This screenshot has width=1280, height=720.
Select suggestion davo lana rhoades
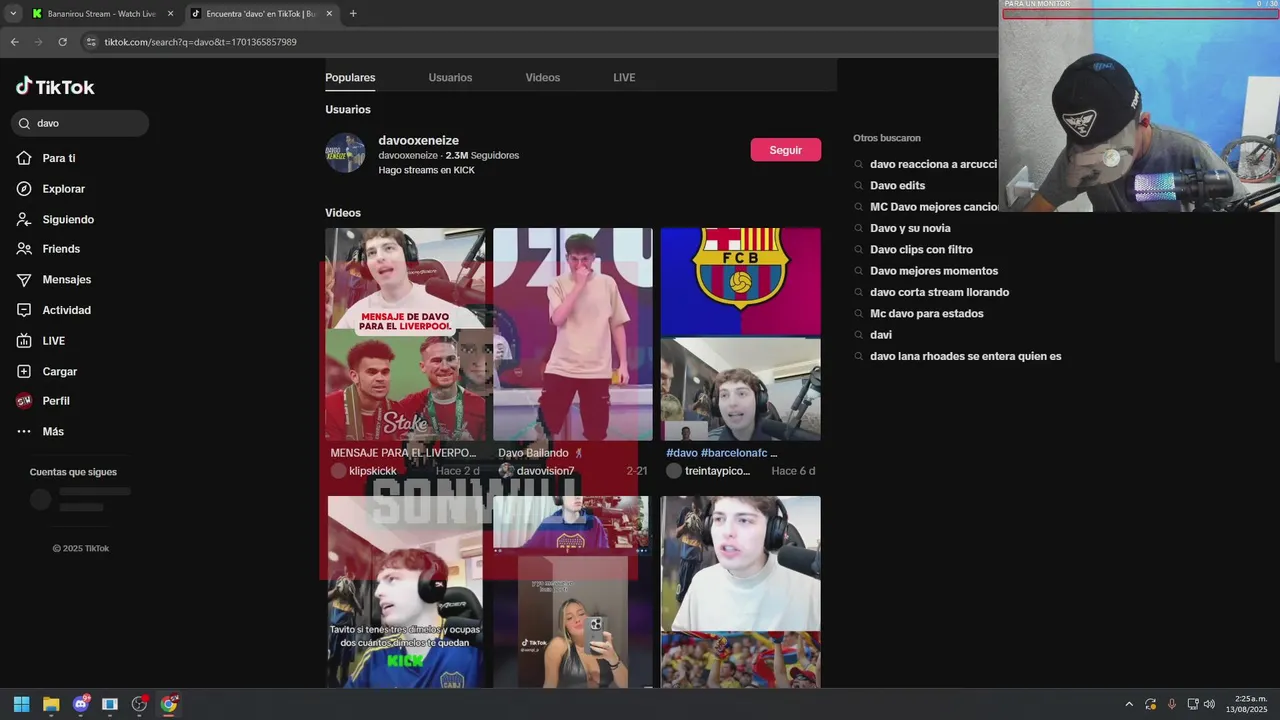pos(965,356)
